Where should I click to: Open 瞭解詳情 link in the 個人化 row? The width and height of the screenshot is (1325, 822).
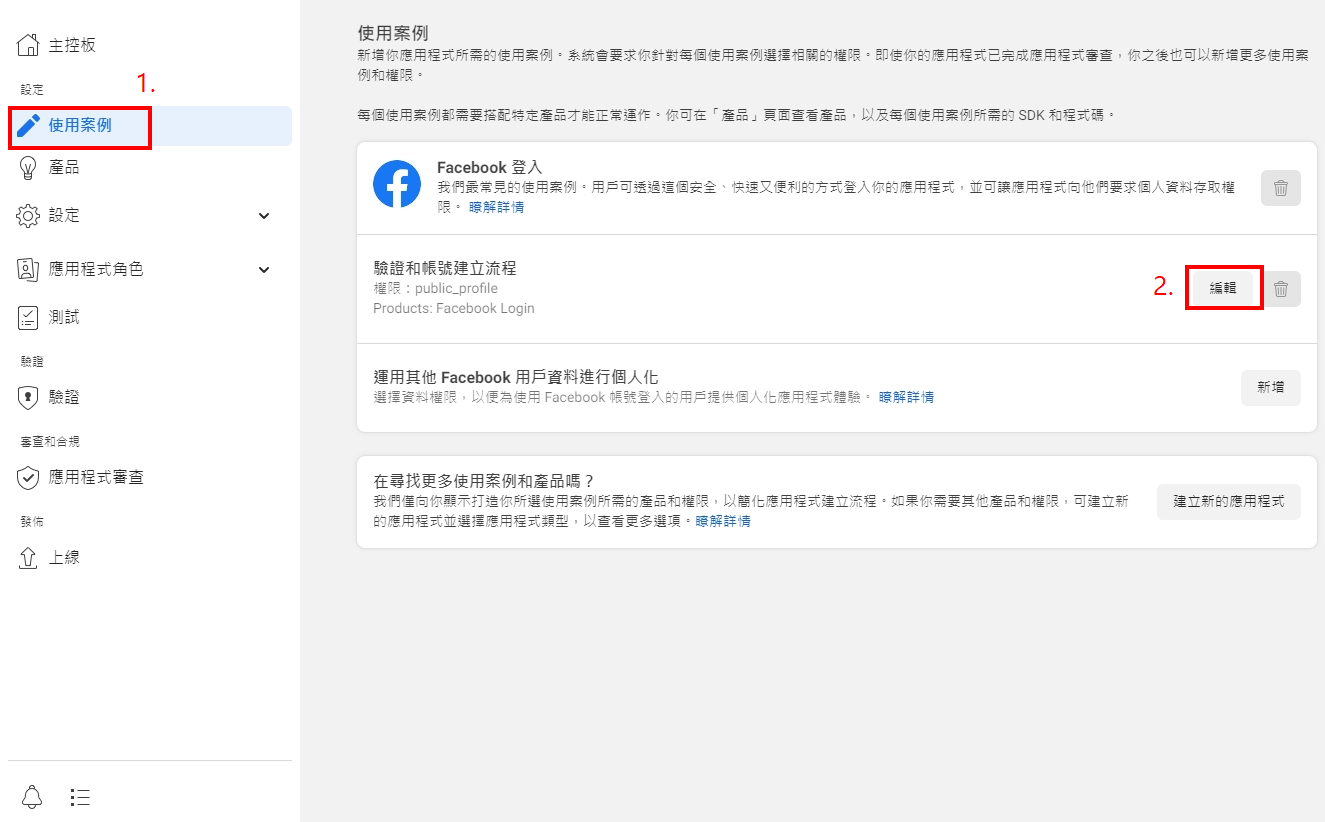click(906, 397)
